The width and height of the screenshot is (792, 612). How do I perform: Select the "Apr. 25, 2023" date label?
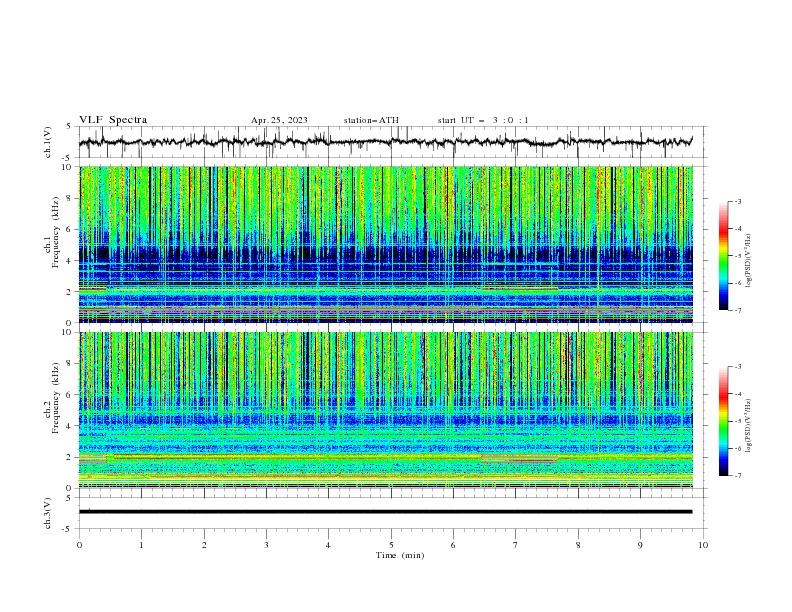click(x=279, y=120)
